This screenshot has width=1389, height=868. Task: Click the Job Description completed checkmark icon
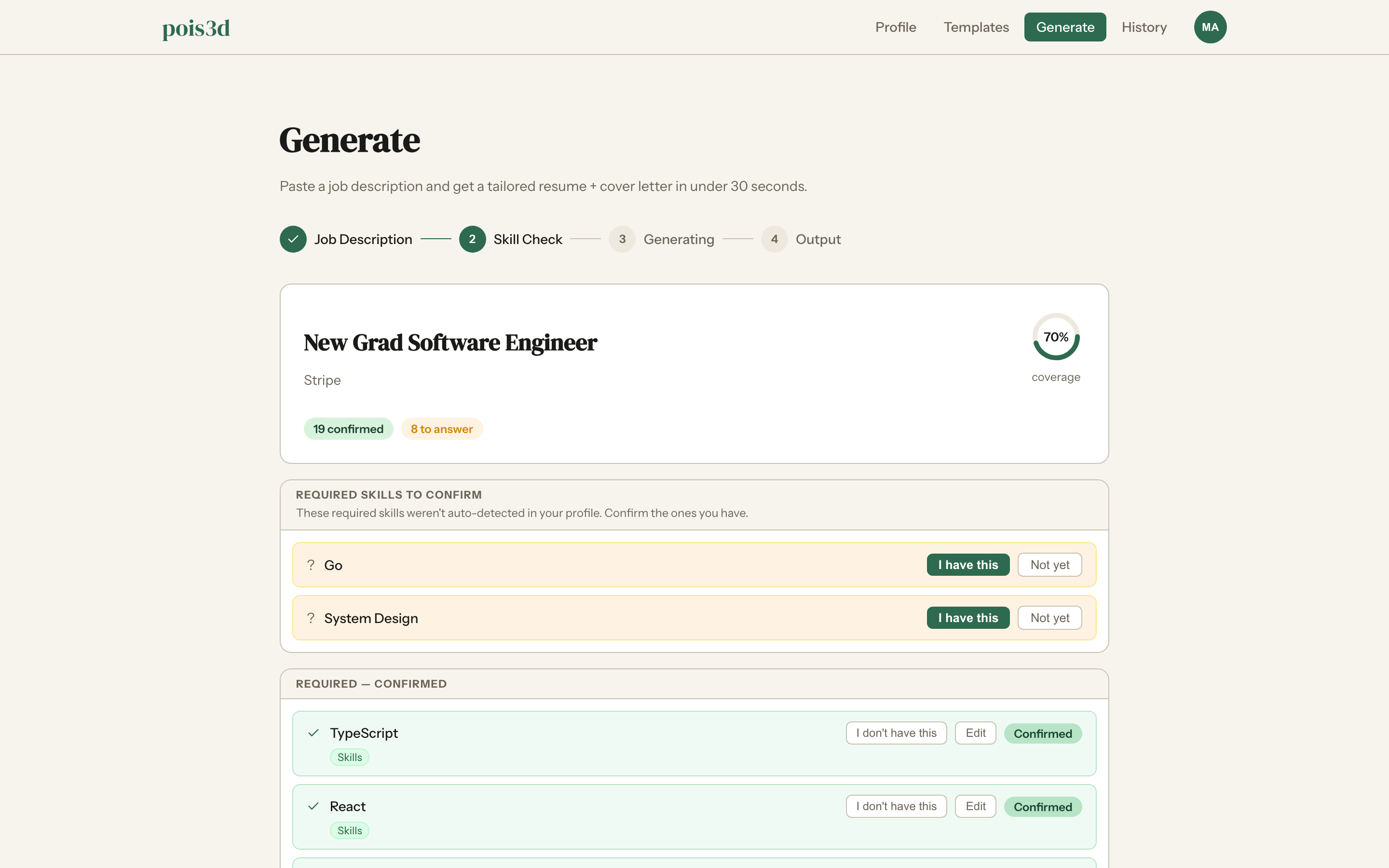[x=293, y=239]
